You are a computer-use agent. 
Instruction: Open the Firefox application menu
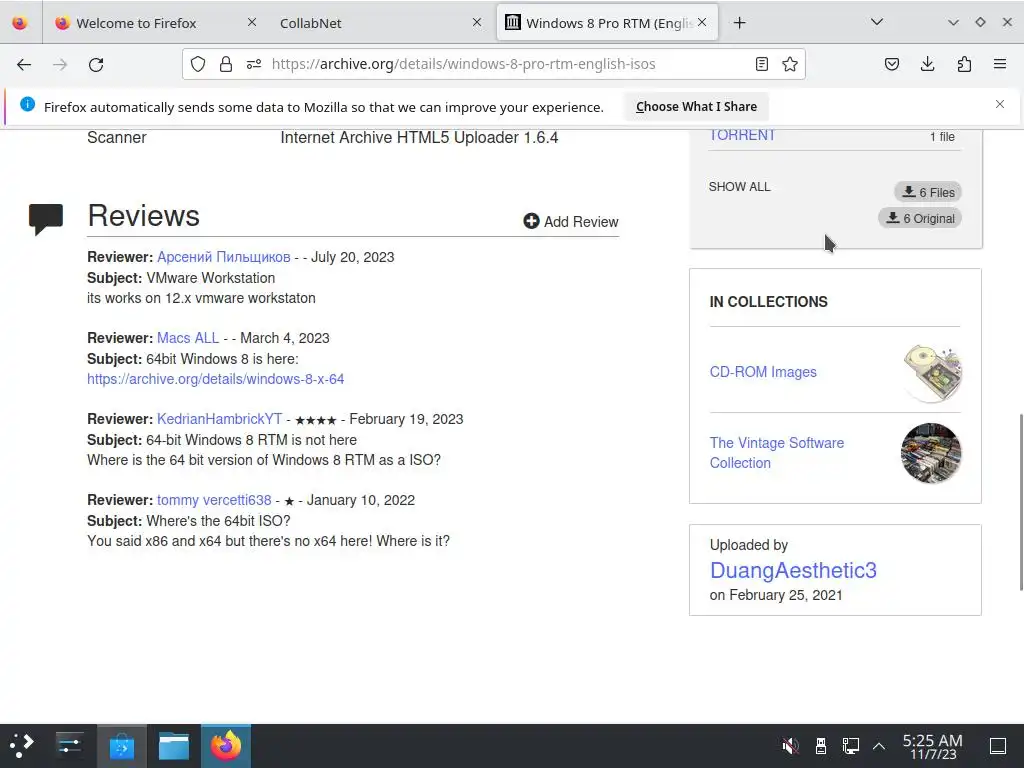(x=1000, y=64)
